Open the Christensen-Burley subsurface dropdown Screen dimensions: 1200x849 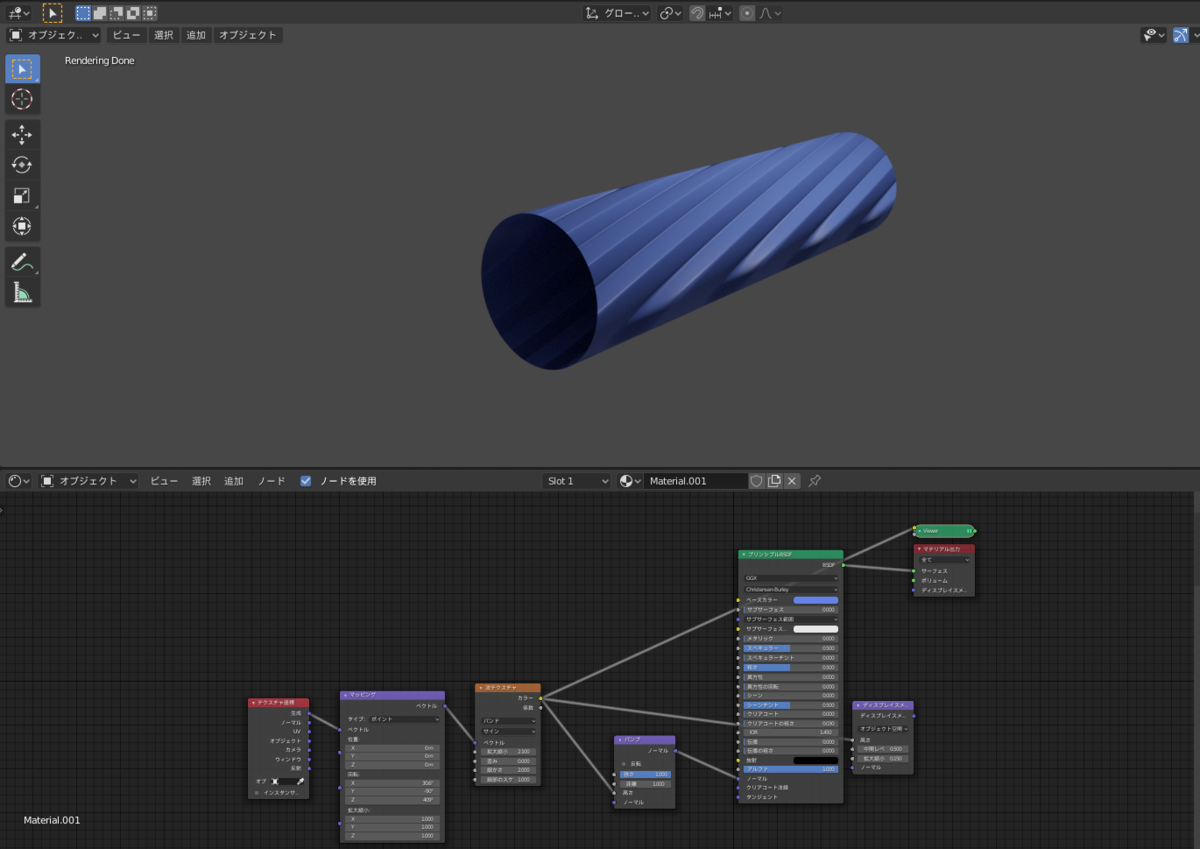tap(791, 589)
